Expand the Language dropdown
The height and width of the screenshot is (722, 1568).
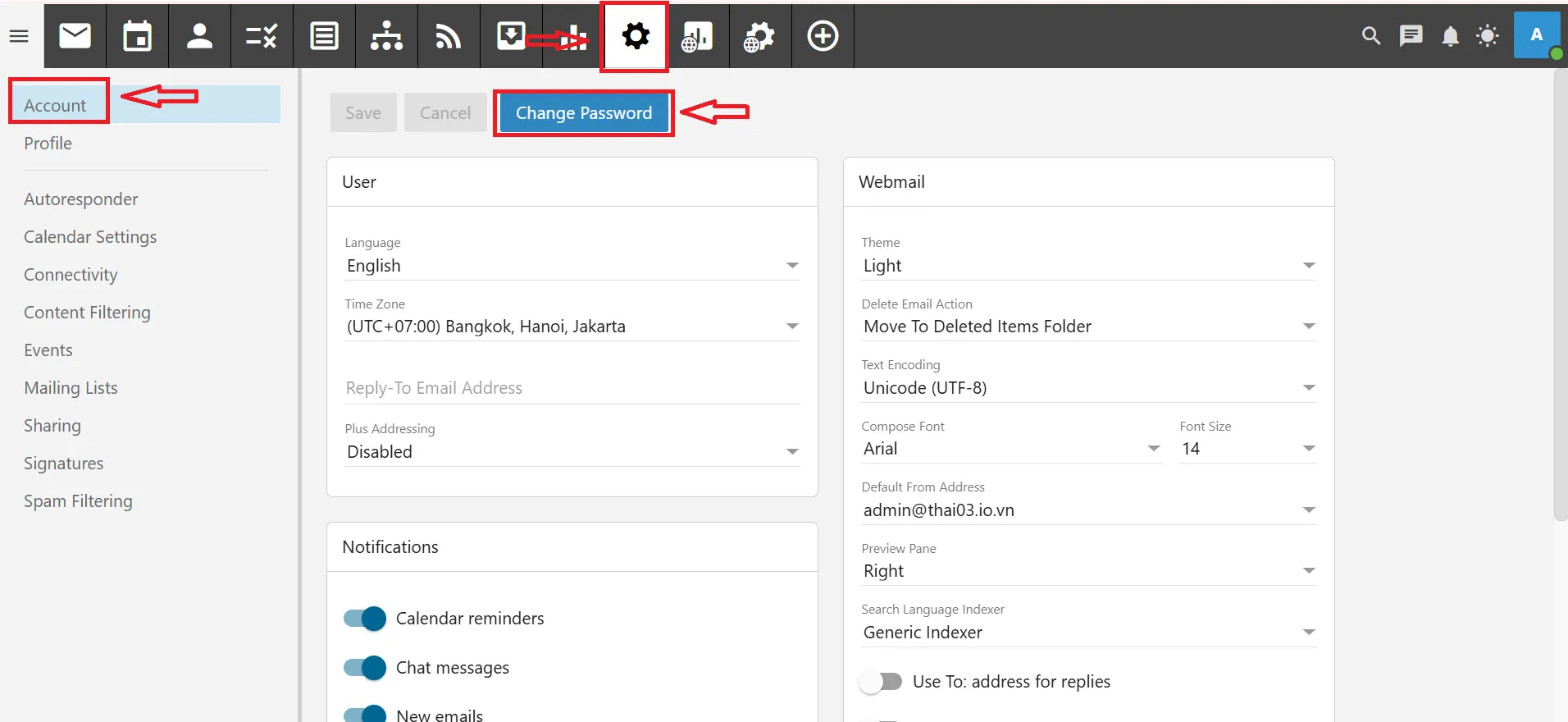tap(572, 266)
